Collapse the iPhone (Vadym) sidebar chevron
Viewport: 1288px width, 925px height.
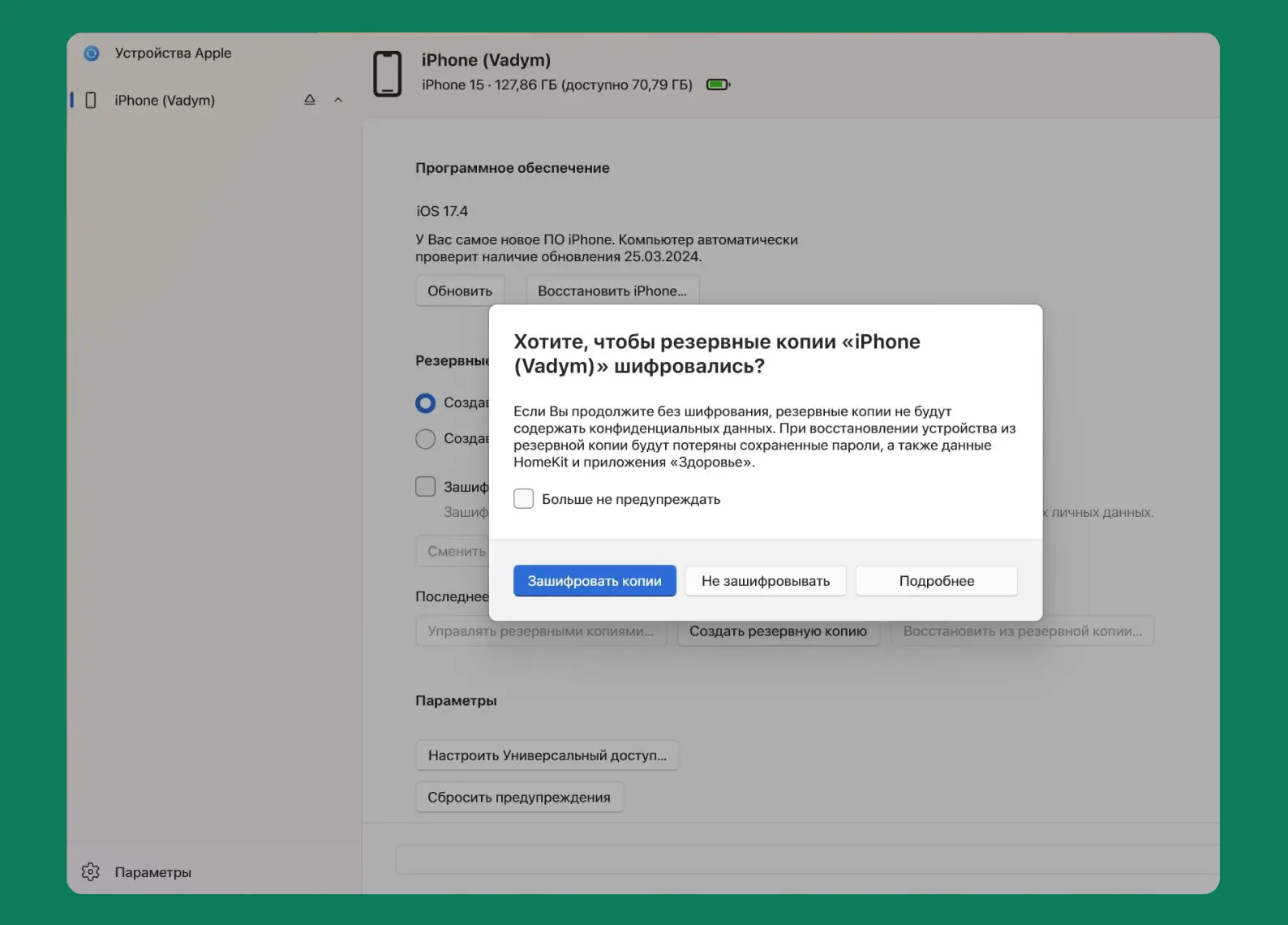pos(338,100)
